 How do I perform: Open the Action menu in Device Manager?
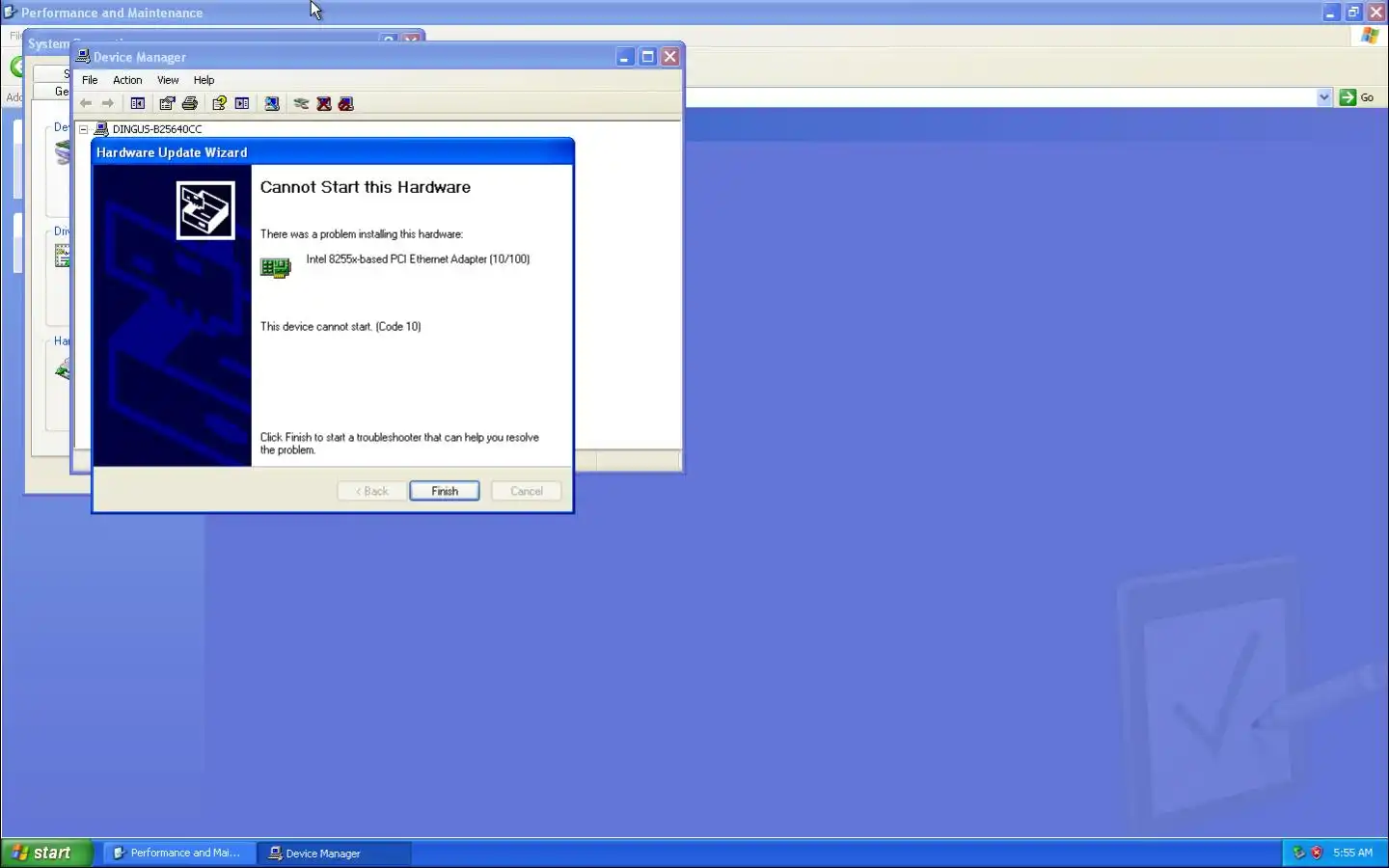click(127, 80)
